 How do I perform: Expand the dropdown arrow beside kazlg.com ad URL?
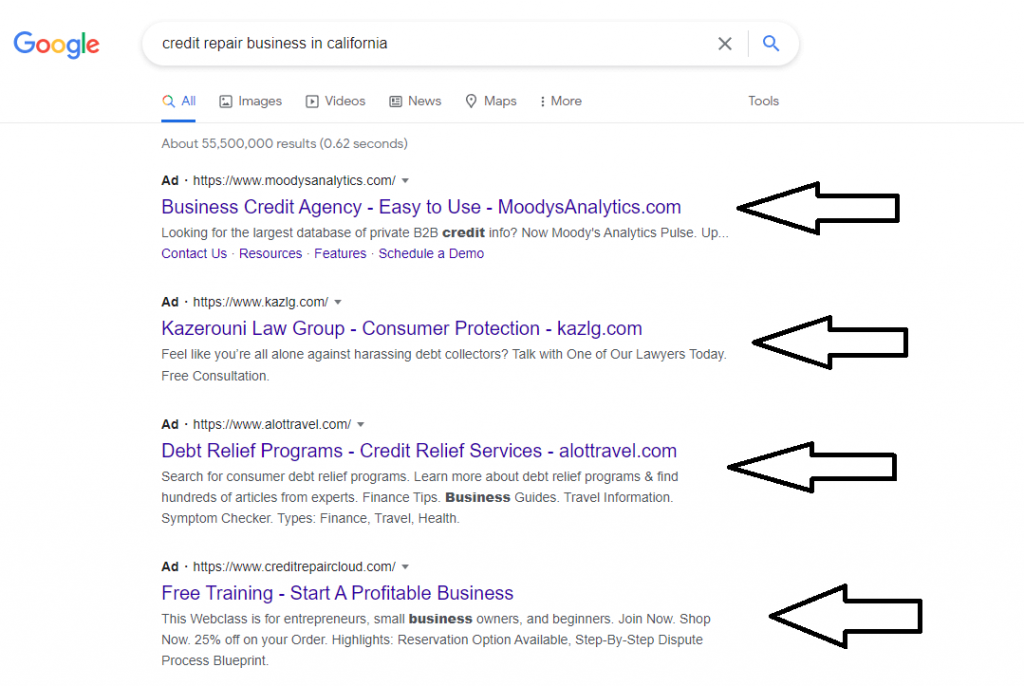tap(338, 302)
